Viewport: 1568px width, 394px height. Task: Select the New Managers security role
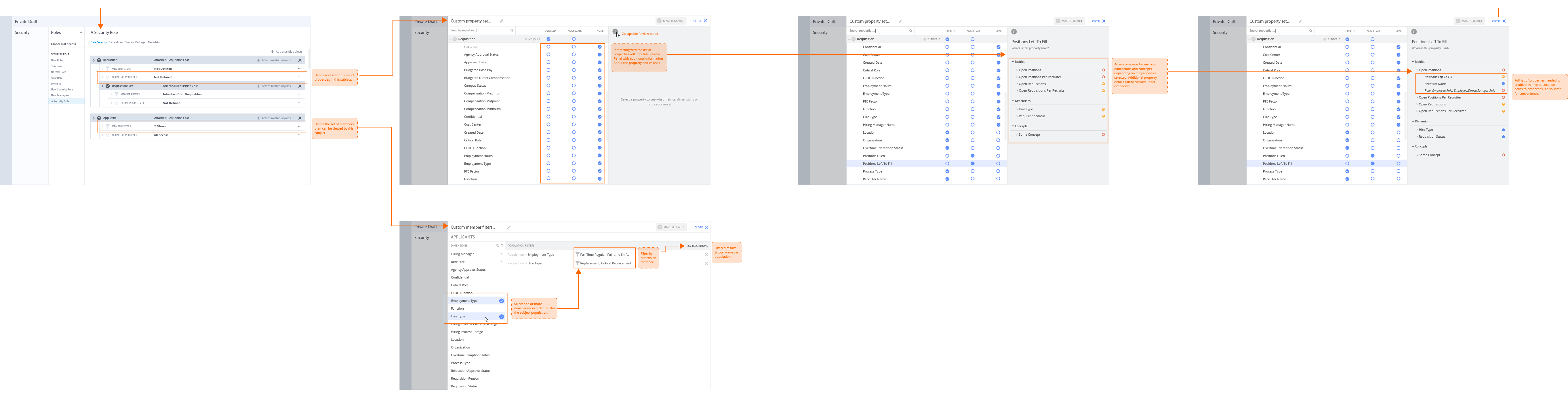[60, 95]
